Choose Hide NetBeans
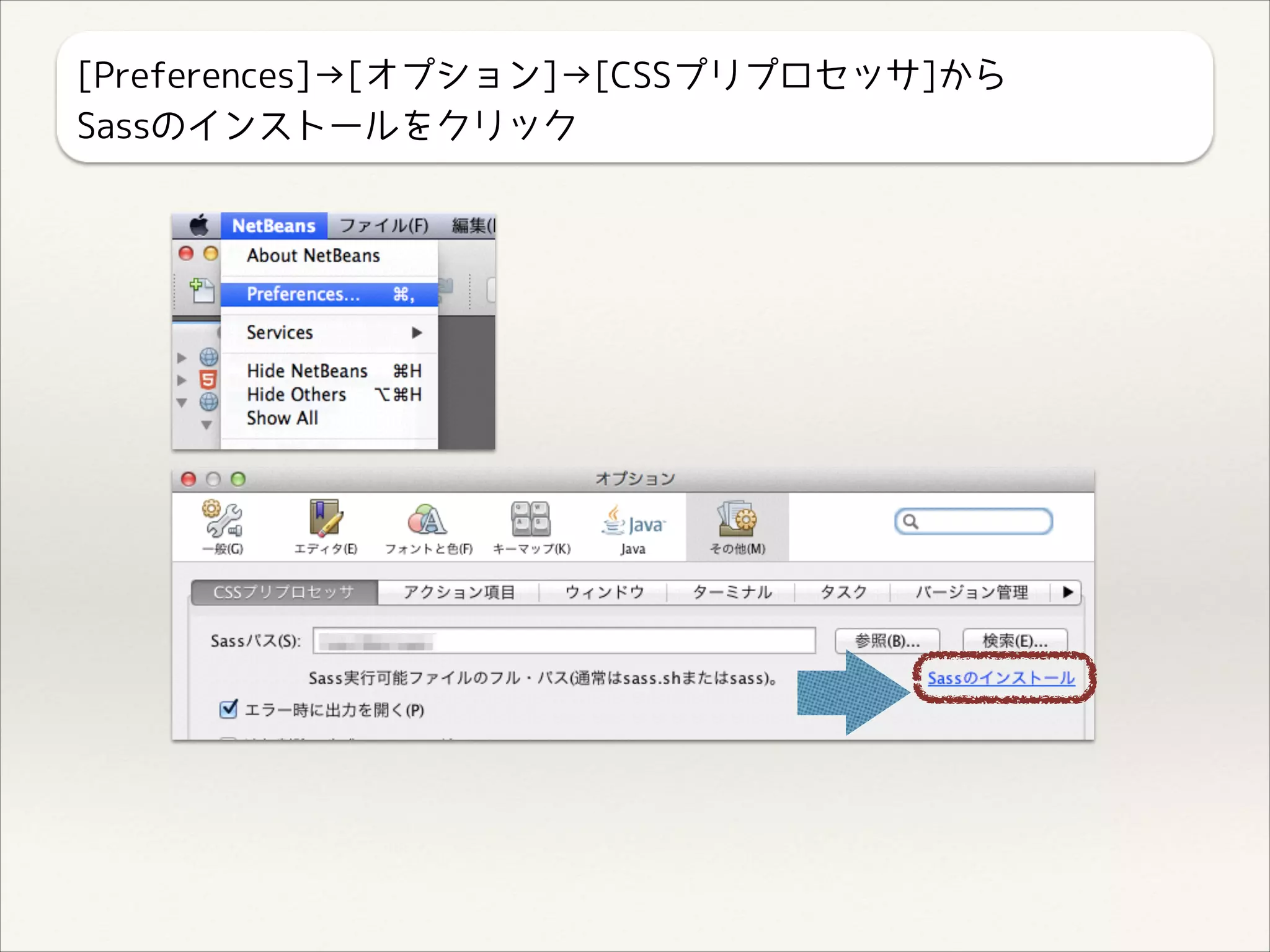Viewport: 1270px width, 952px height. [329, 371]
